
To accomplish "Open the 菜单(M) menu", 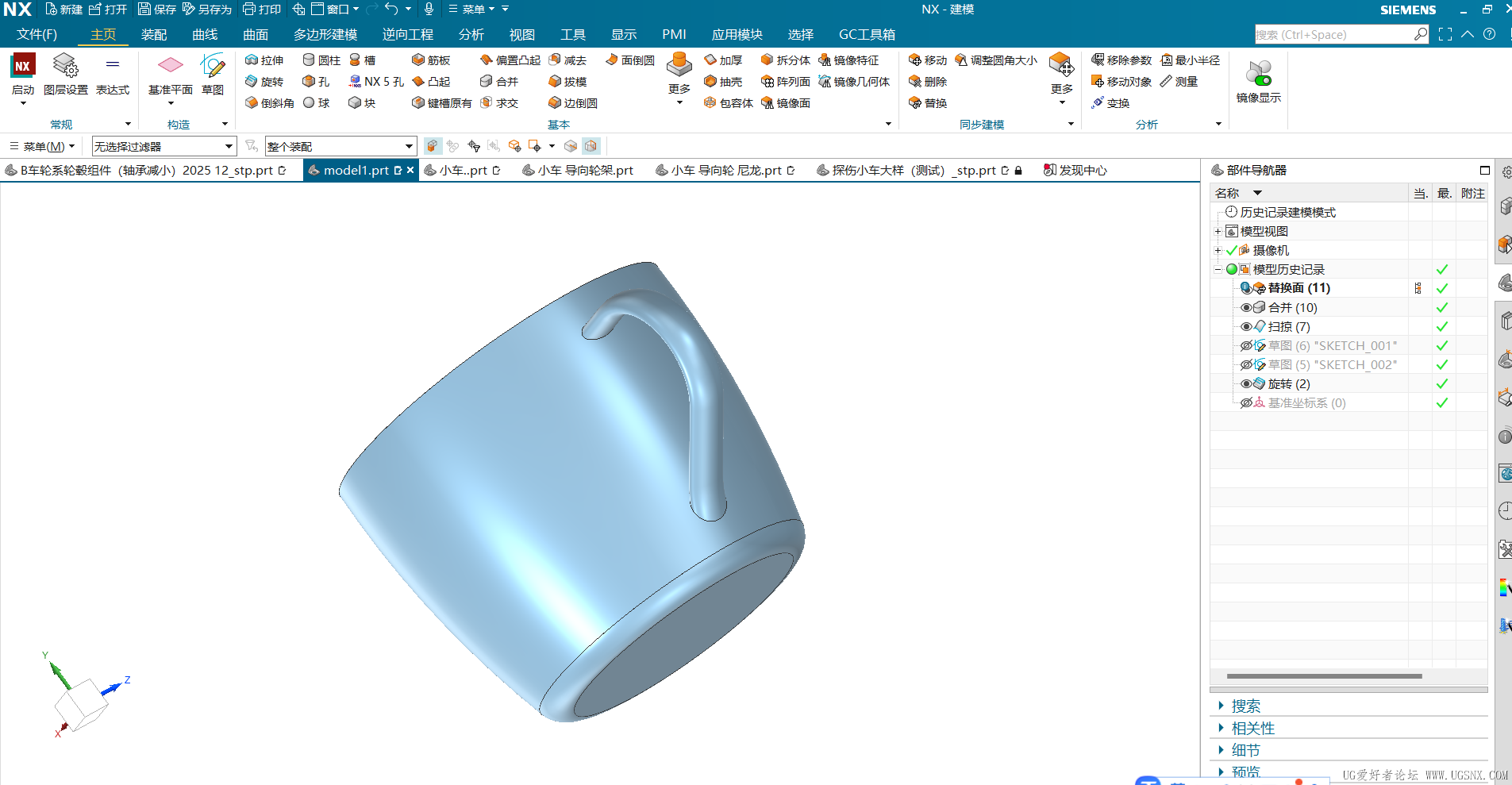I will (41, 145).
